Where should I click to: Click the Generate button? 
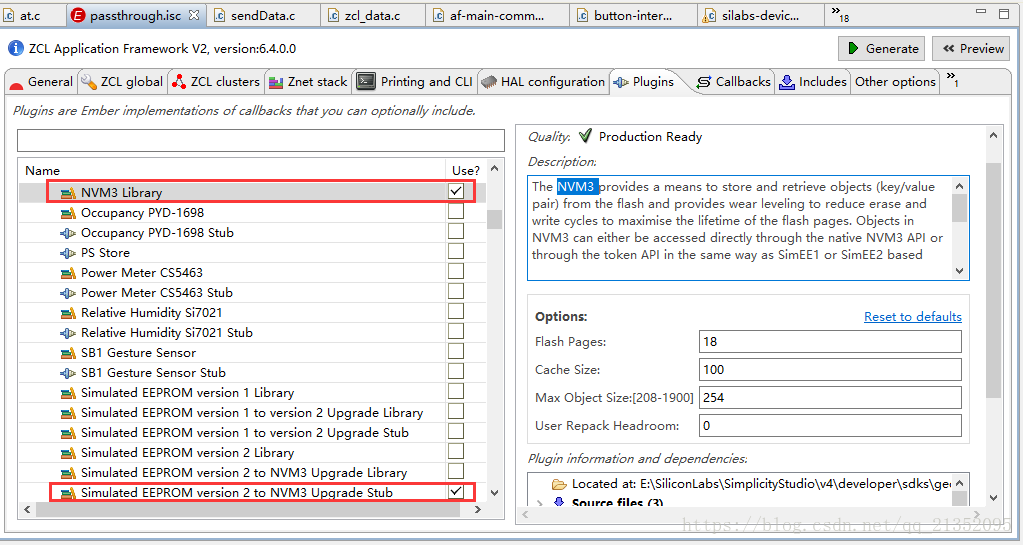(883, 48)
